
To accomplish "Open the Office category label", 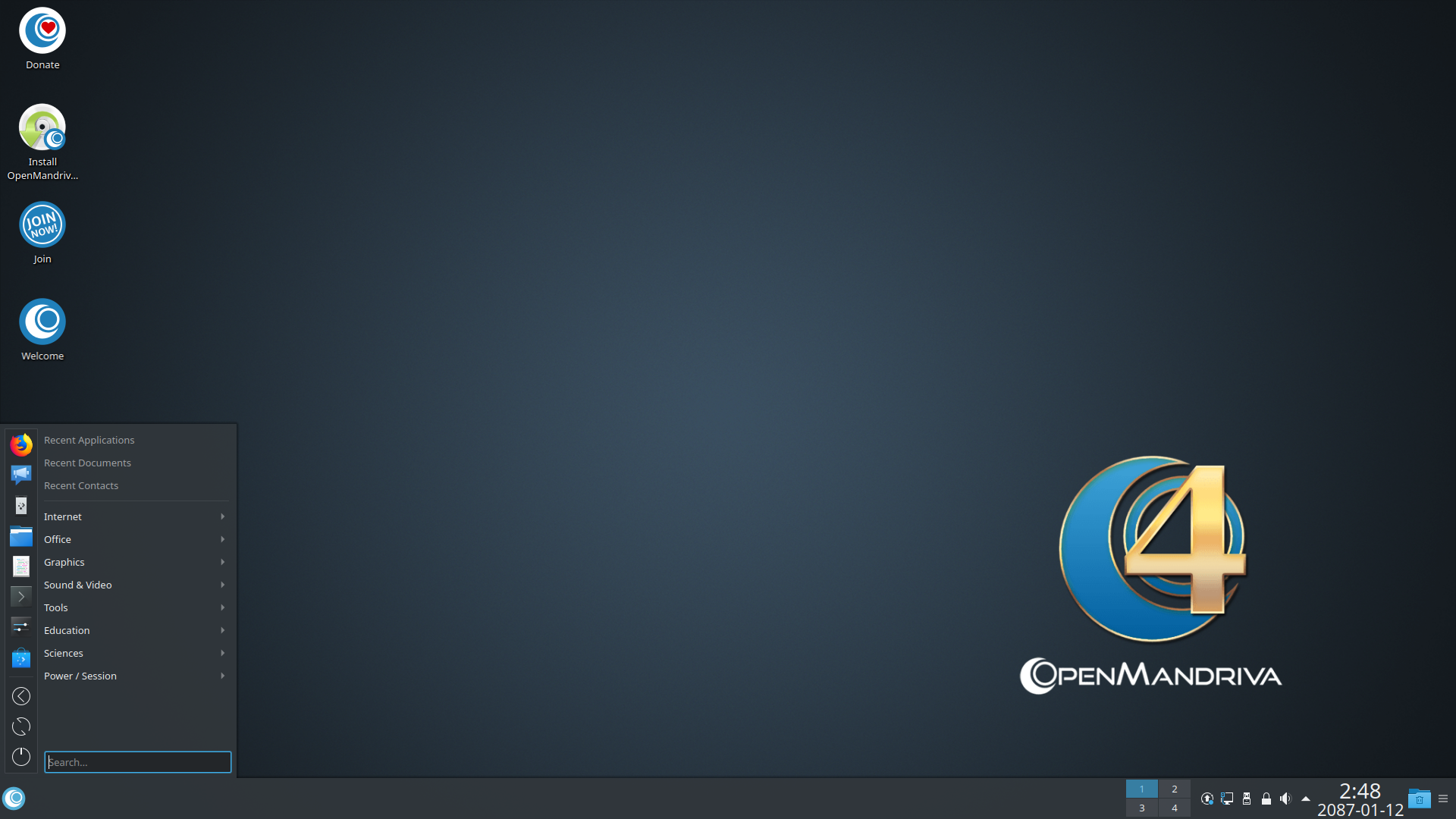I will [x=58, y=539].
